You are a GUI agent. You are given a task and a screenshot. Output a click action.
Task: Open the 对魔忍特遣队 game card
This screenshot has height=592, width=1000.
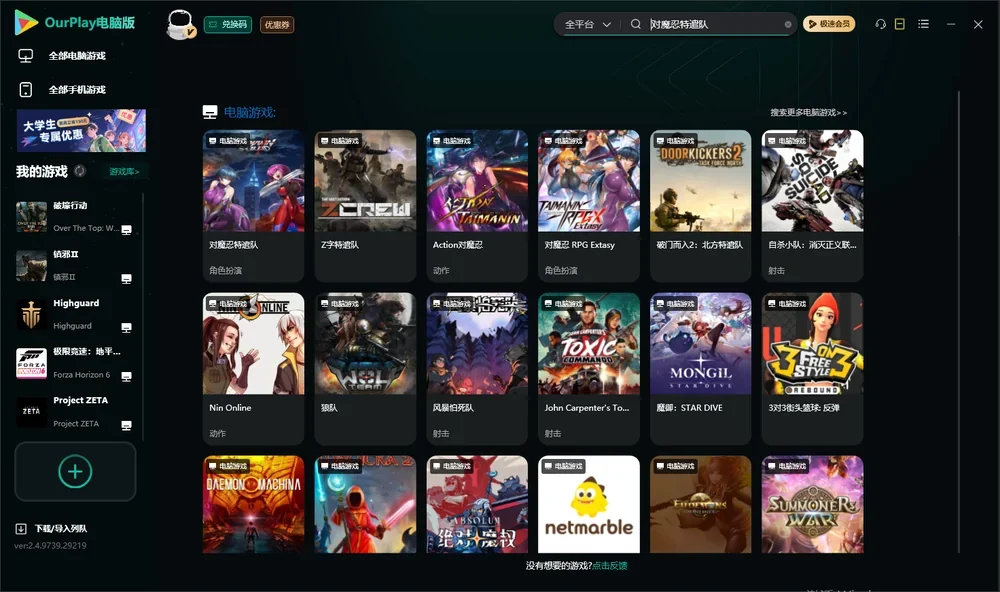(253, 205)
